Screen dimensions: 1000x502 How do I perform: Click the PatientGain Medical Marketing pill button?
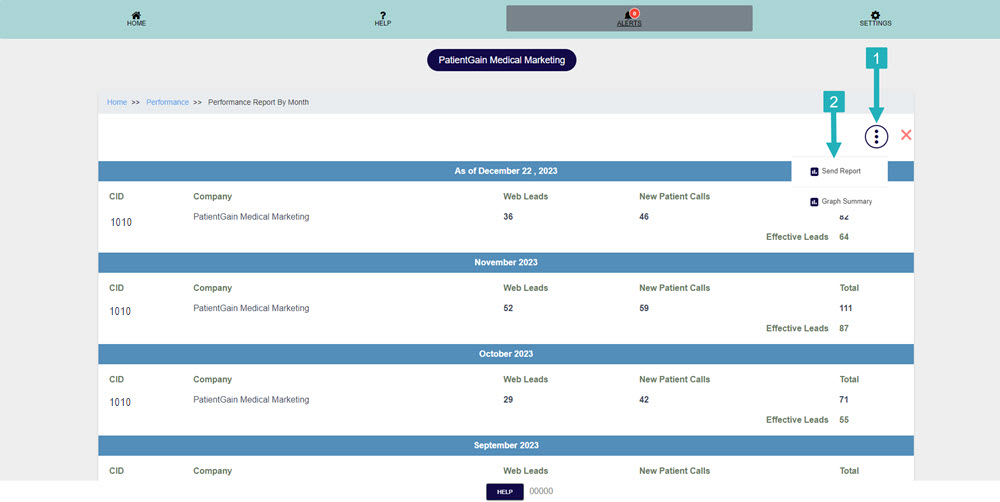pyautogui.click(x=501, y=60)
